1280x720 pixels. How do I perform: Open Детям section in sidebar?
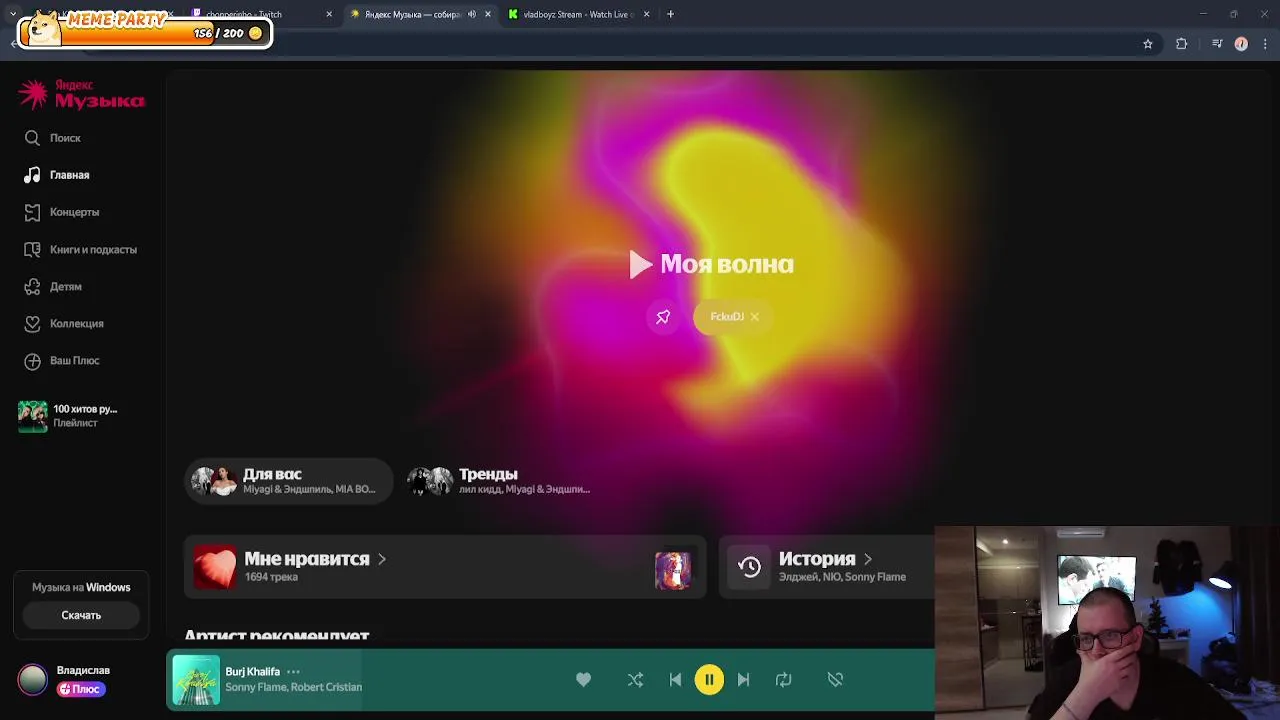53,286
